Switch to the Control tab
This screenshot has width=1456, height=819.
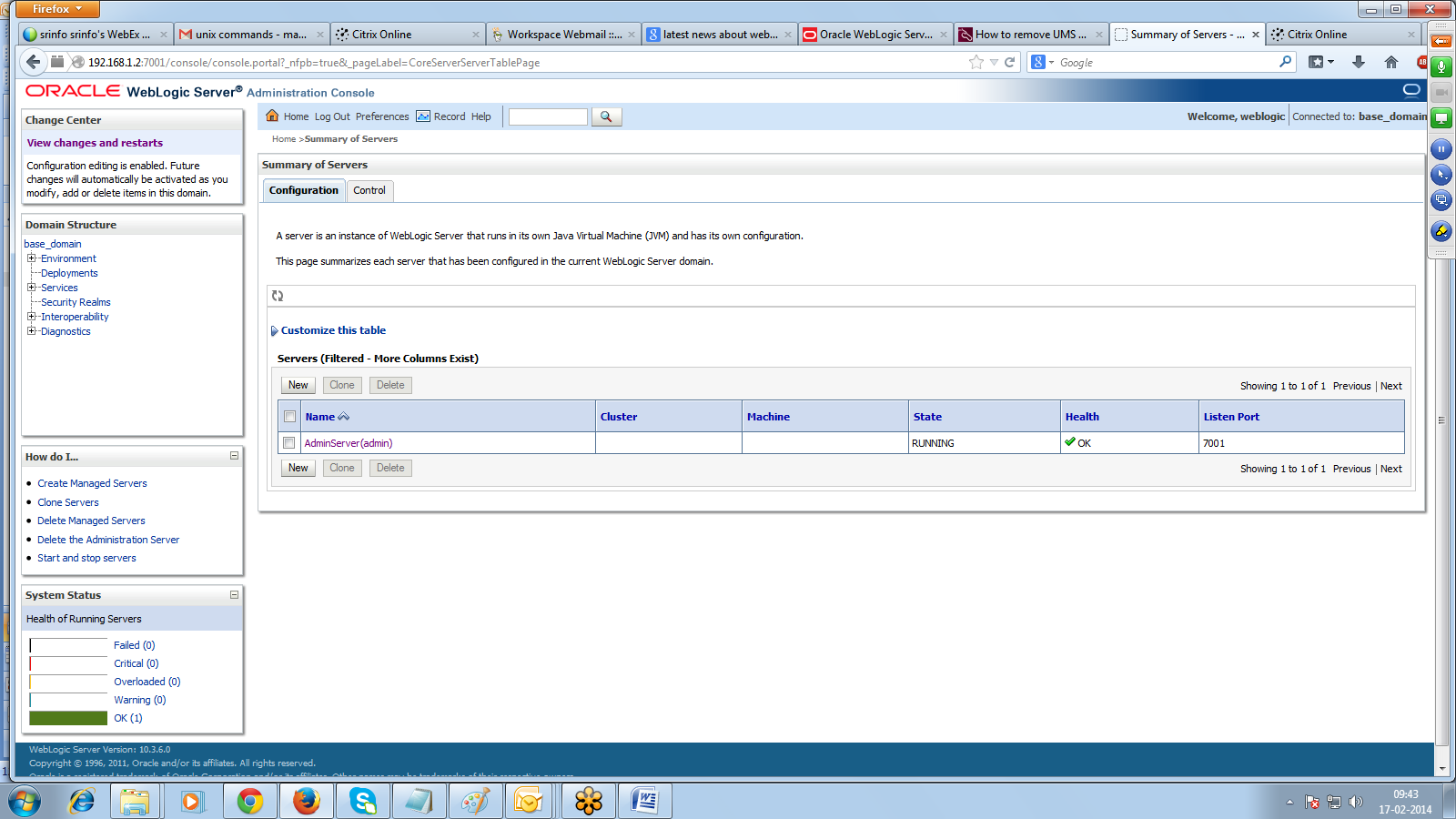[369, 190]
